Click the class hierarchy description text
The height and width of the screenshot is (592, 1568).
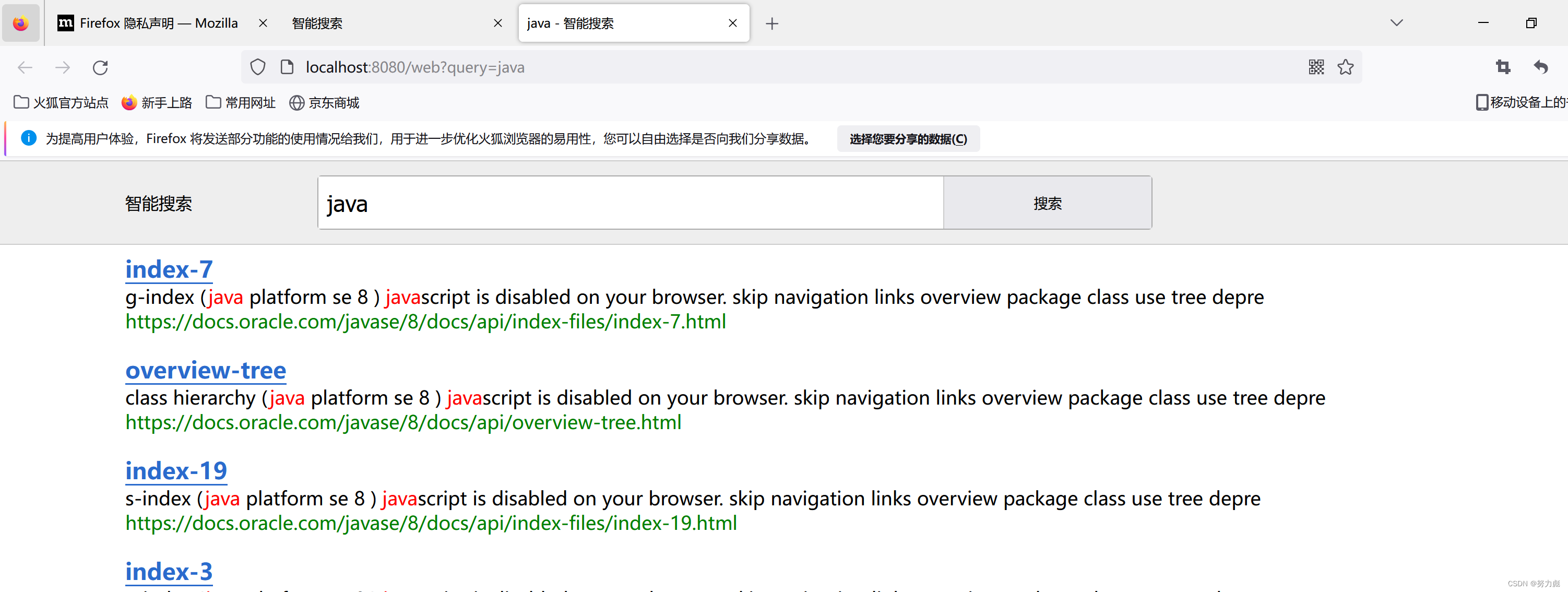(x=725, y=398)
